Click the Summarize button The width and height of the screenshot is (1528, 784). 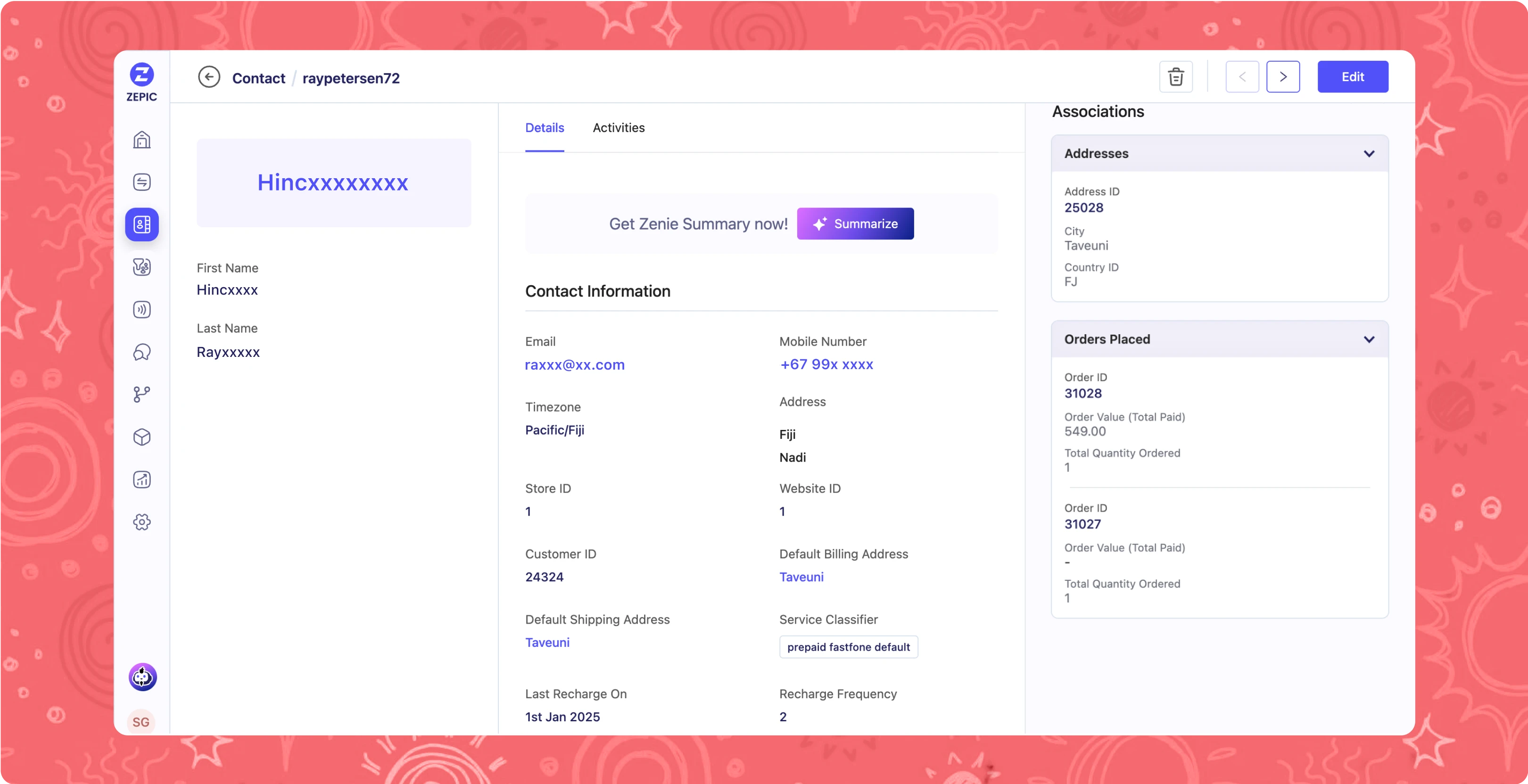(x=855, y=223)
